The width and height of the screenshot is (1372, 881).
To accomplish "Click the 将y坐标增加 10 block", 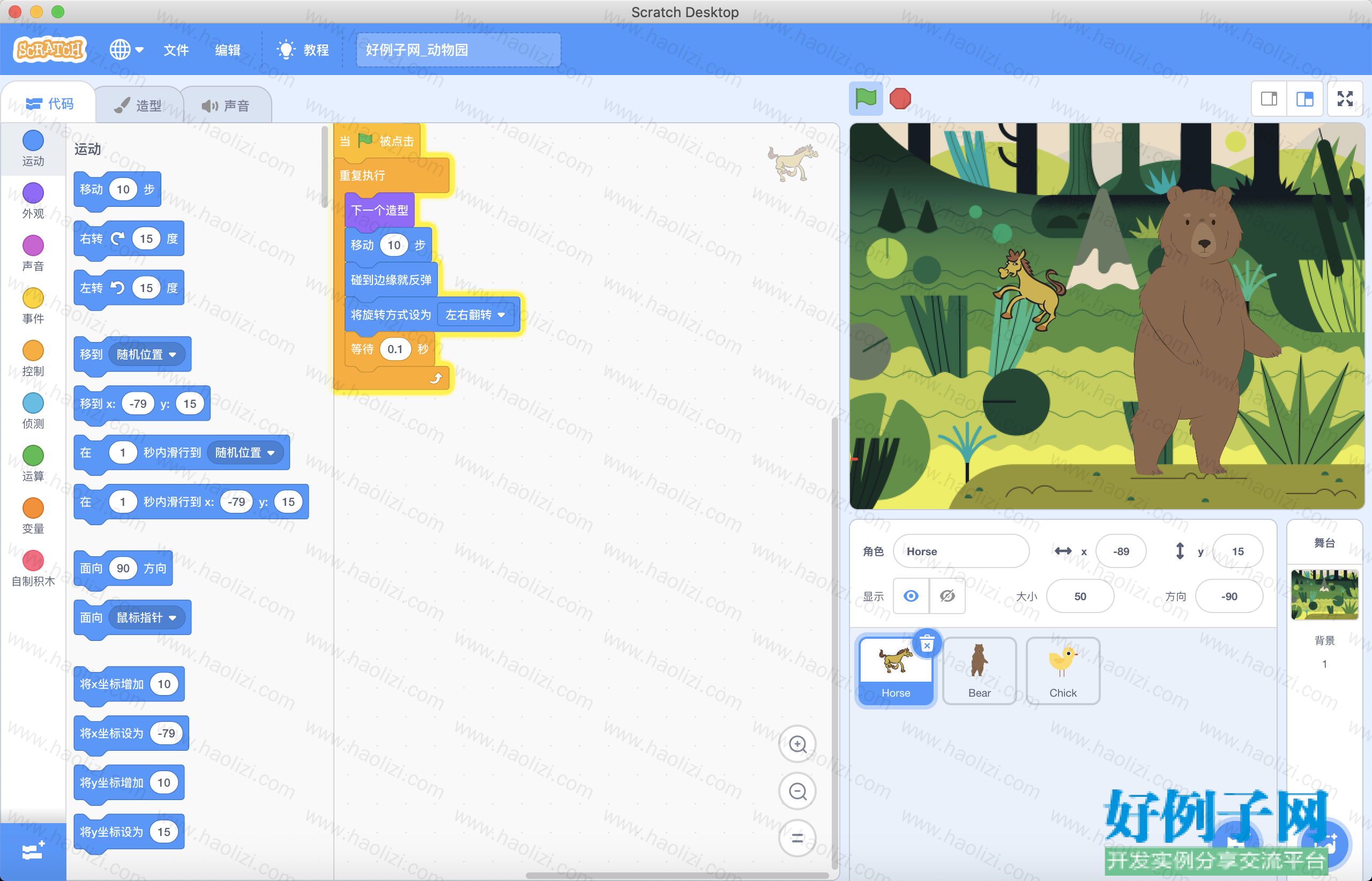I will click(x=129, y=782).
